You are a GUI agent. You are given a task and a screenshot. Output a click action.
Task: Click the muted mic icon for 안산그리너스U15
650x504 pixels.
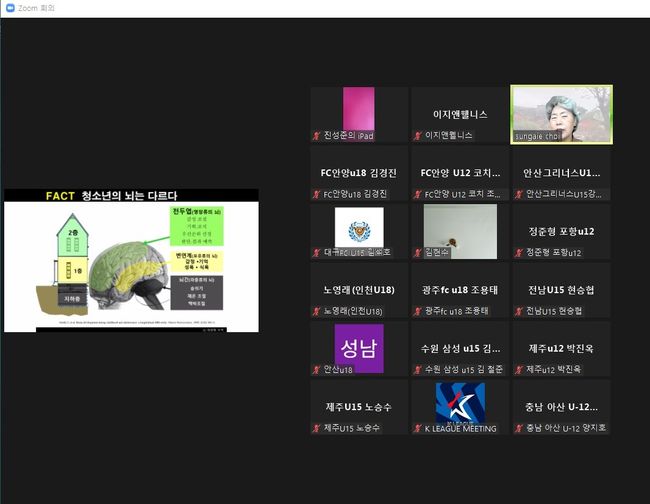pos(519,194)
